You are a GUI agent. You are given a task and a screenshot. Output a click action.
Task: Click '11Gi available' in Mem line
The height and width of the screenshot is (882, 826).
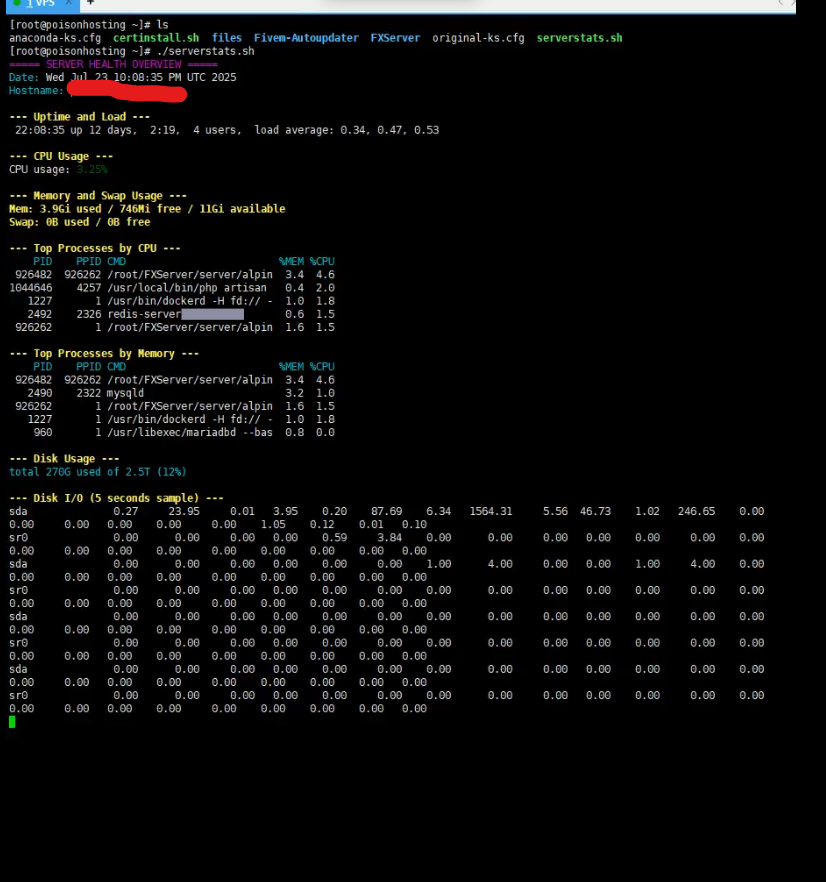(243, 209)
